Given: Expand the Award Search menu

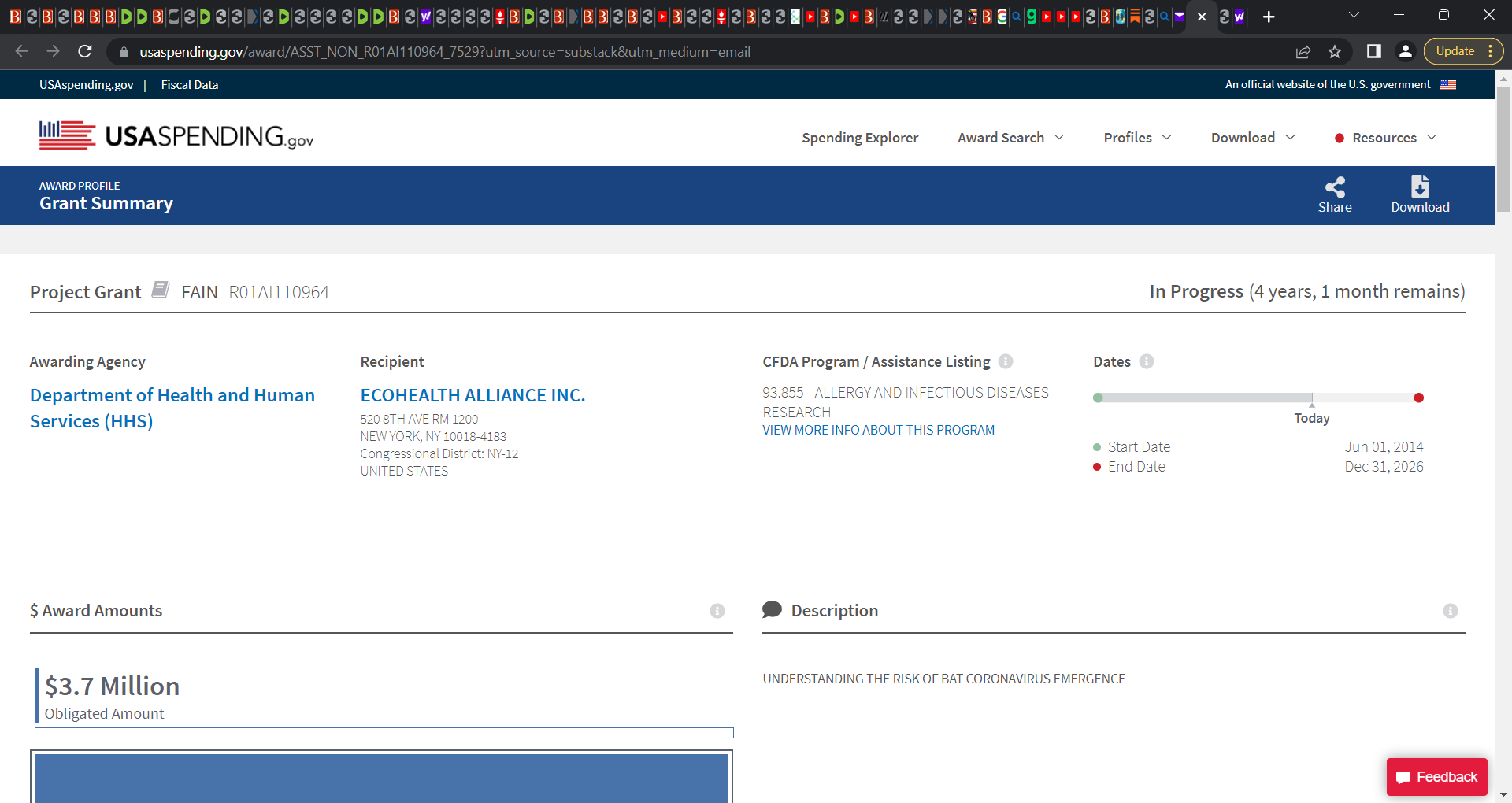Looking at the screenshot, I should (1010, 138).
